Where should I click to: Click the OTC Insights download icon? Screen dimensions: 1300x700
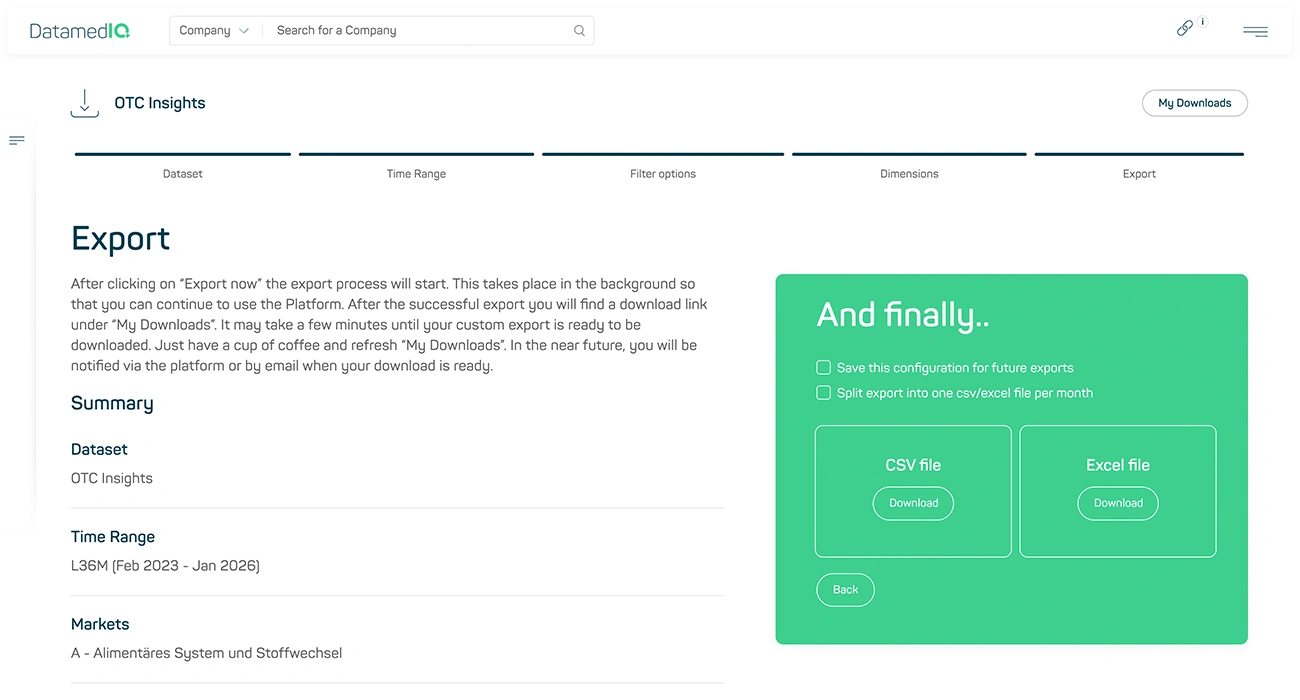point(84,102)
